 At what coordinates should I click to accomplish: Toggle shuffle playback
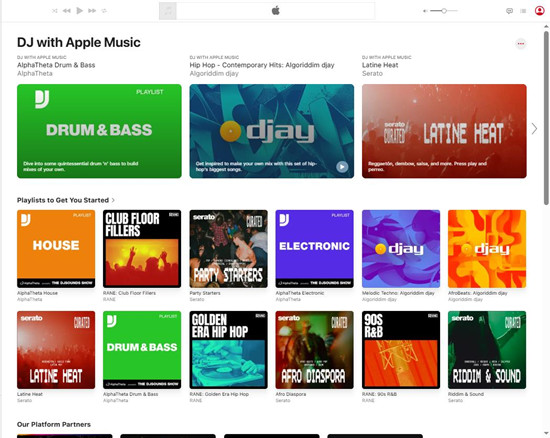(55, 11)
